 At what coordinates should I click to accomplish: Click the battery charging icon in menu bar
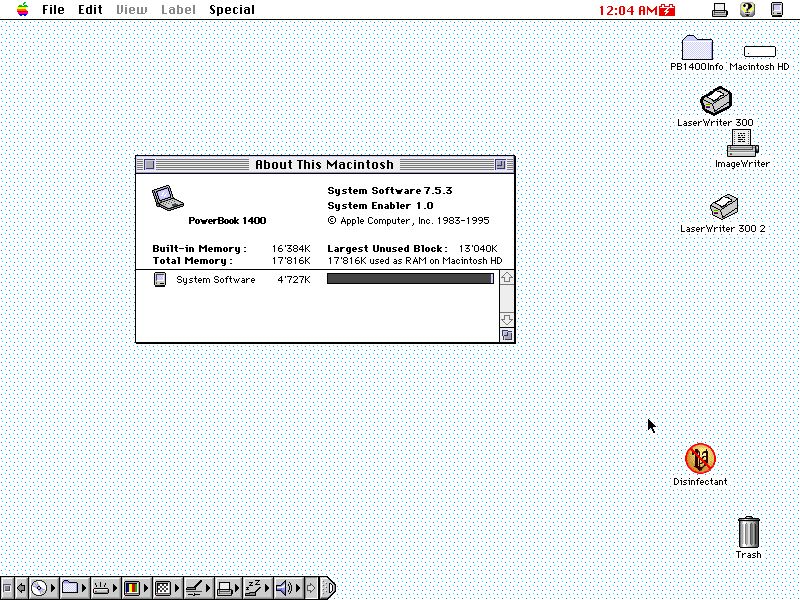tap(667, 10)
